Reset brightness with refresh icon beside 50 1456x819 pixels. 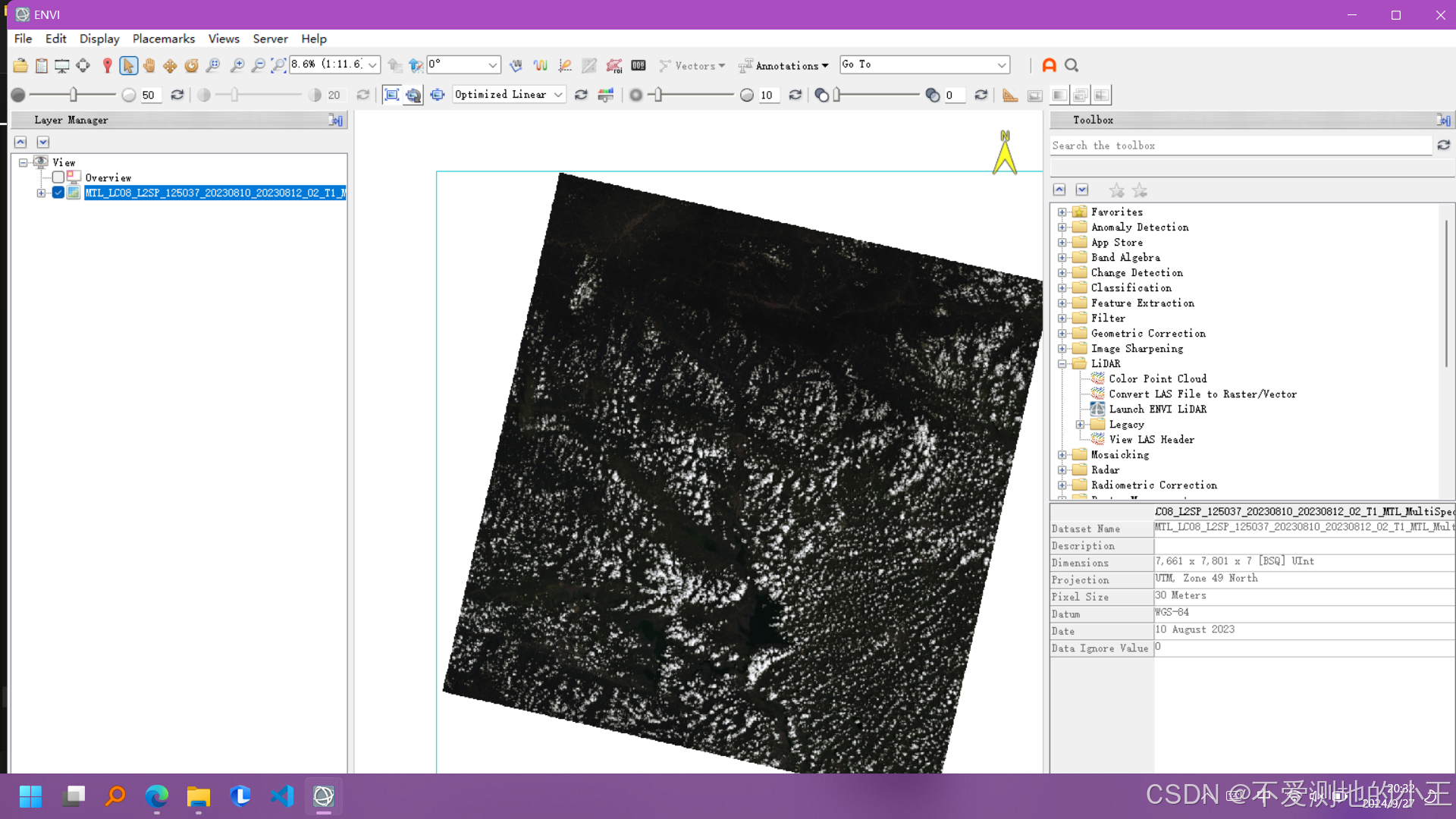click(x=177, y=95)
